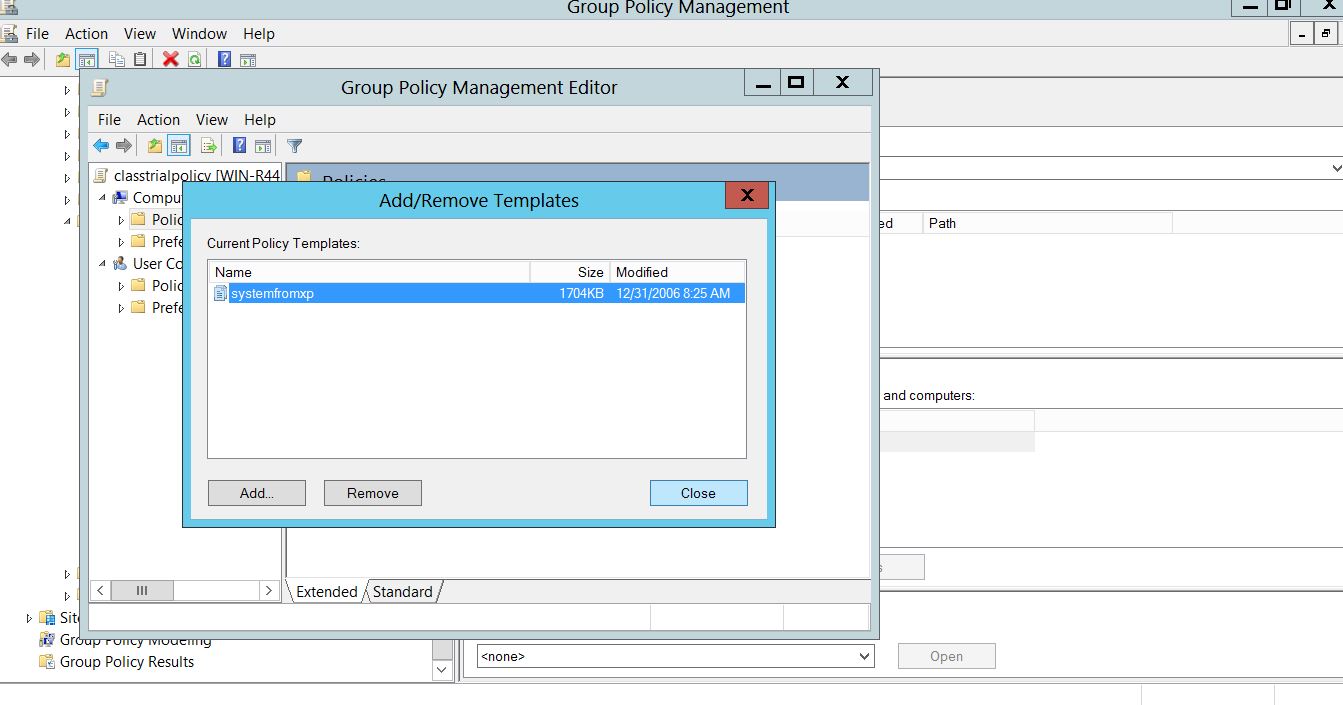Viewport: 1343px width, 705px height.
Task: Click the blue Help icon in Editor toolbar
Action: click(240, 146)
